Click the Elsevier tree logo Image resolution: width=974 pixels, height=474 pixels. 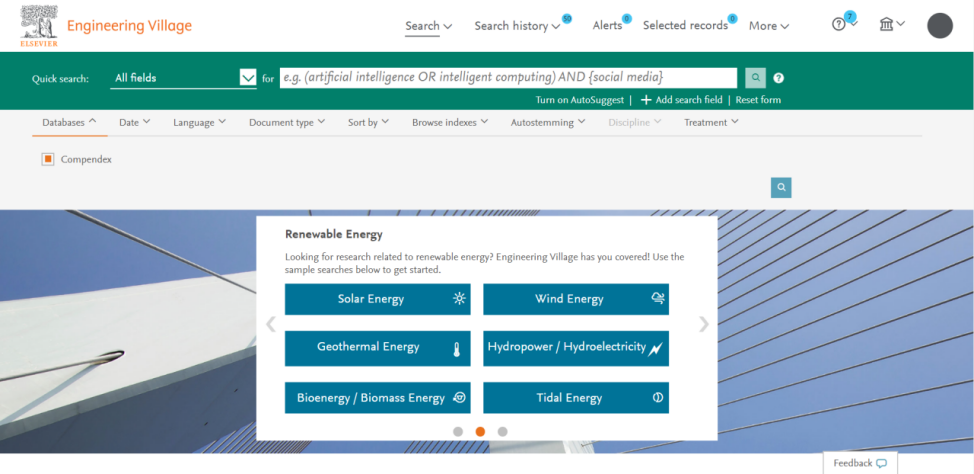pyautogui.click(x=39, y=26)
